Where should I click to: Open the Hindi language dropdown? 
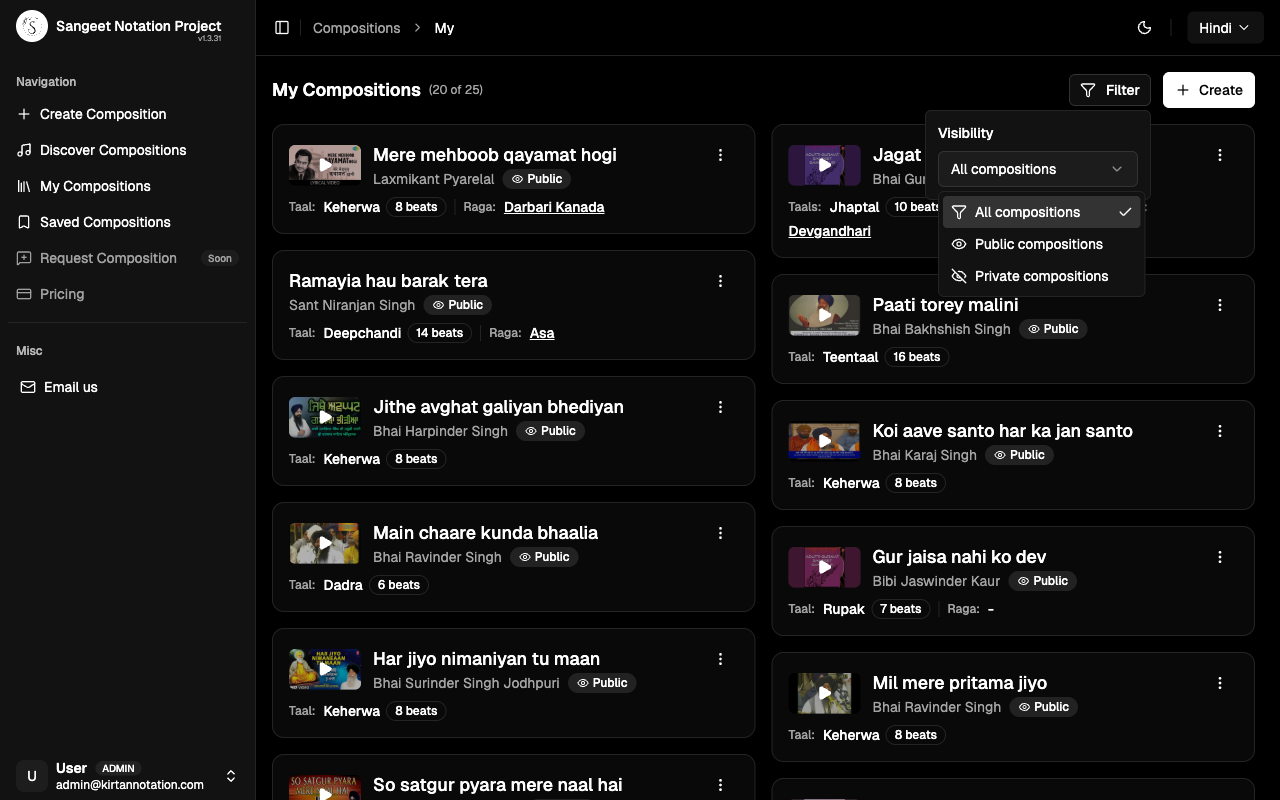pos(1225,27)
